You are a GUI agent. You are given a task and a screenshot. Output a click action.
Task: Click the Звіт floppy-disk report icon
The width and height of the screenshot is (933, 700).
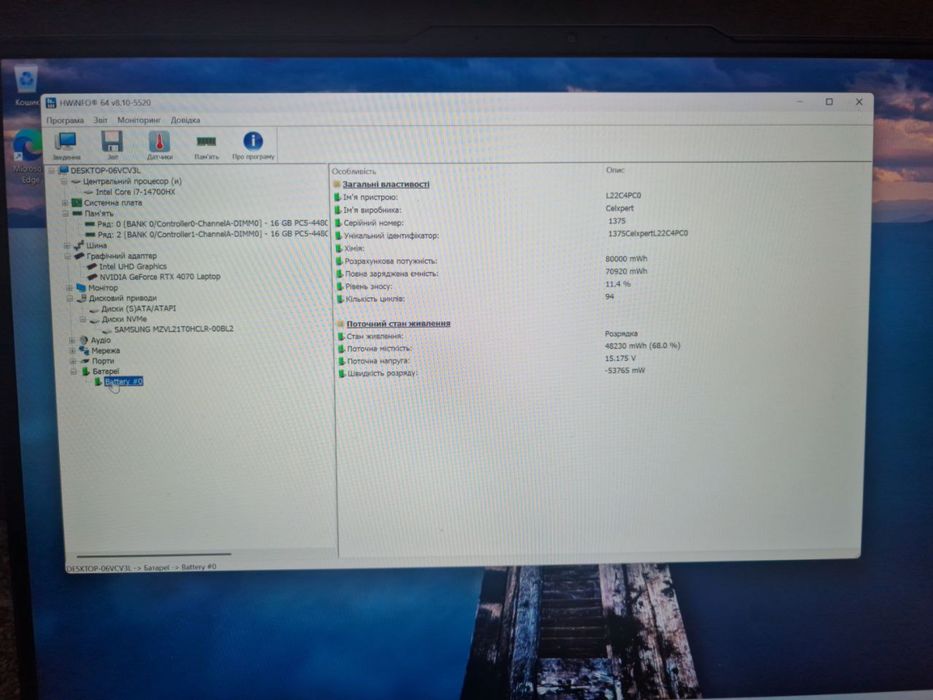coord(112,146)
